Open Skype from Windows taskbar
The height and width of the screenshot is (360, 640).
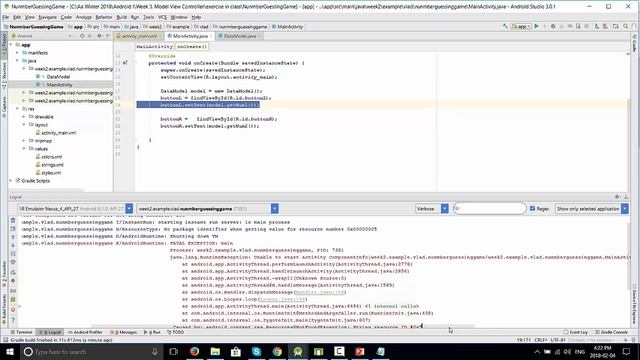[x=256, y=351]
